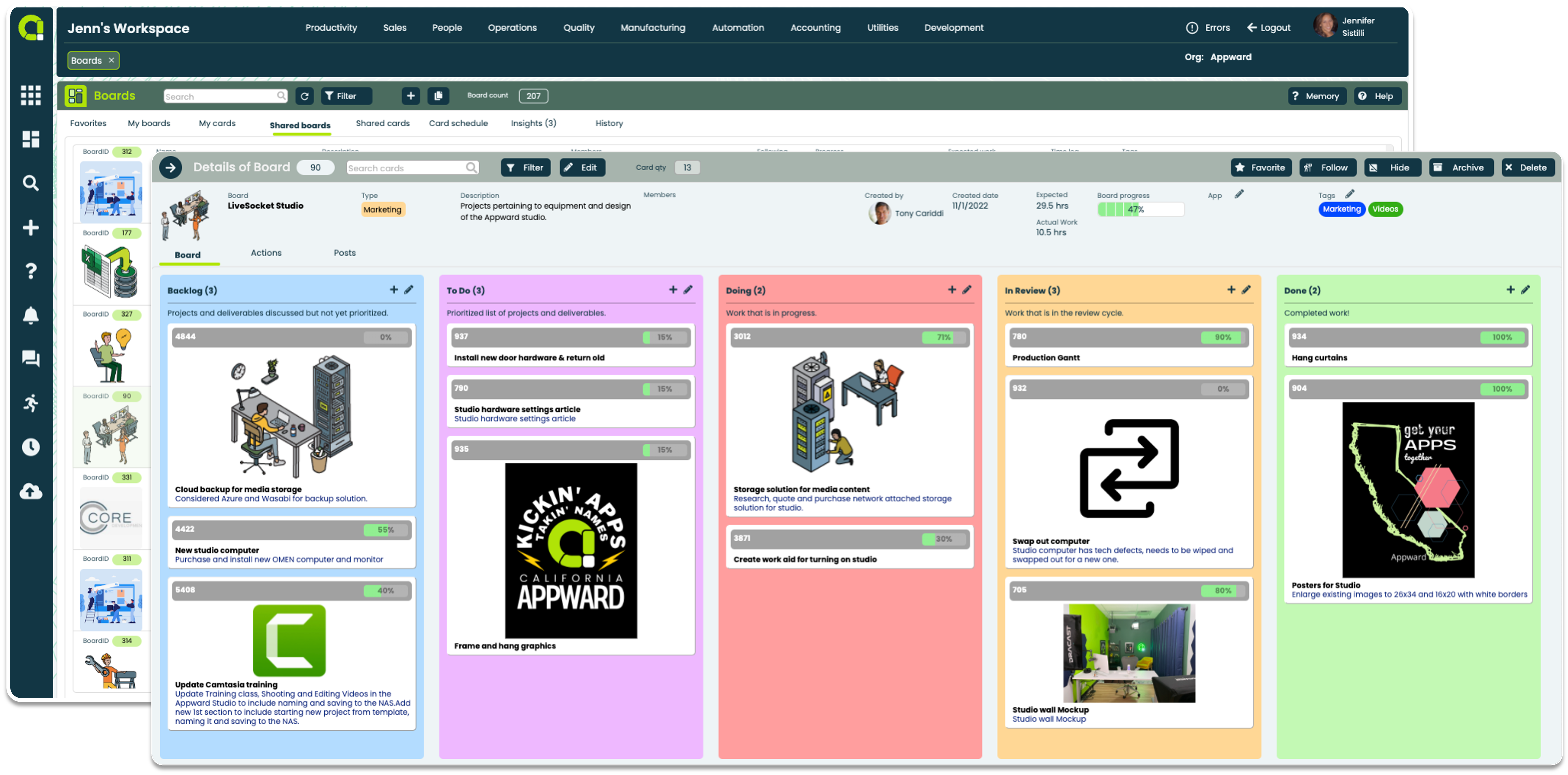The height and width of the screenshot is (775, 1568).
Task: Open the apps grid icon in the sidebar
Action: 31,95
